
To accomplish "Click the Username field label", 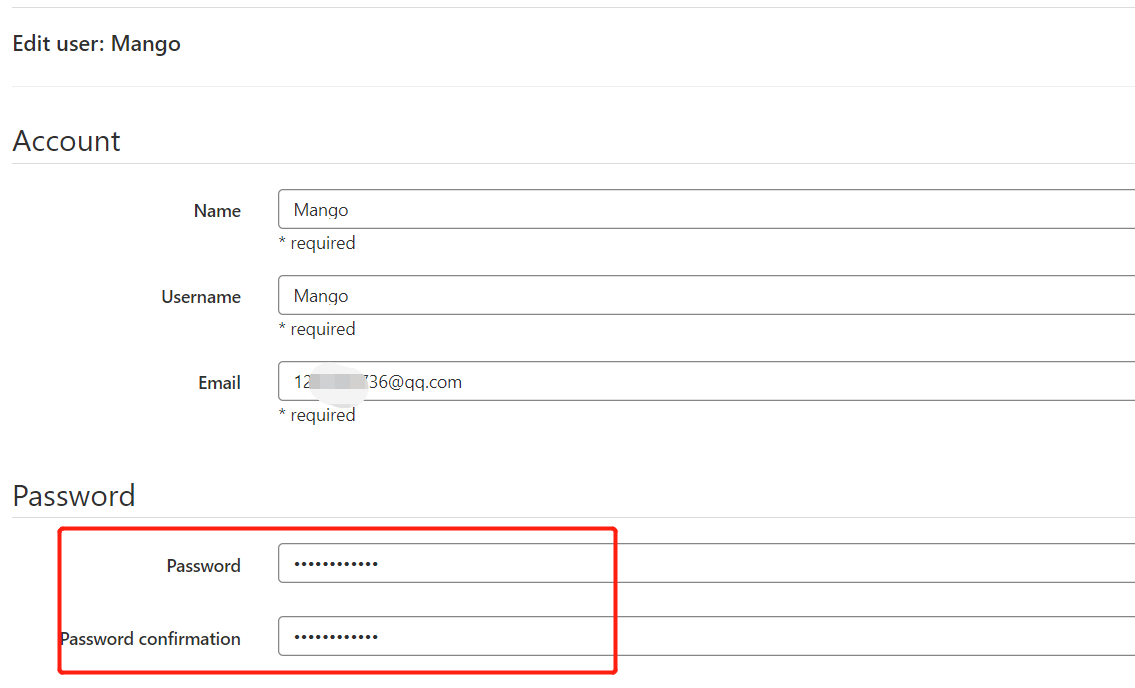I will coord(201,297).
